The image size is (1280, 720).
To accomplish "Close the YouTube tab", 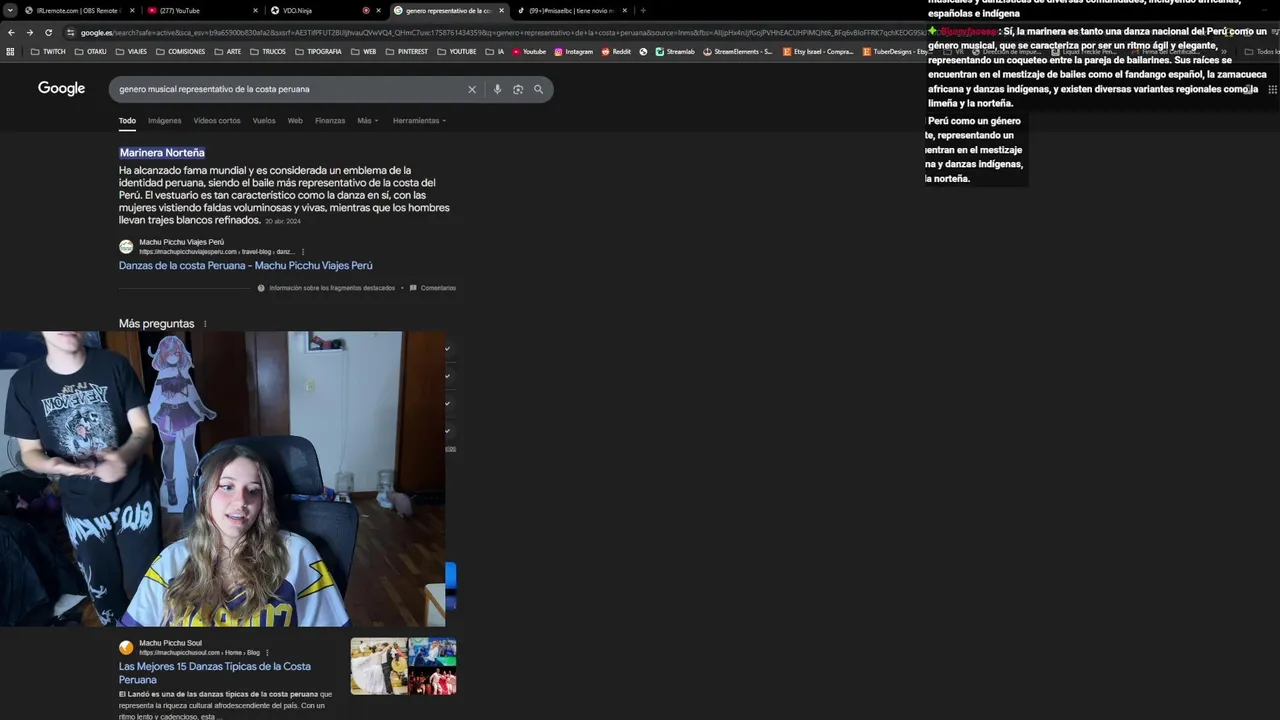I will point(255,10).
